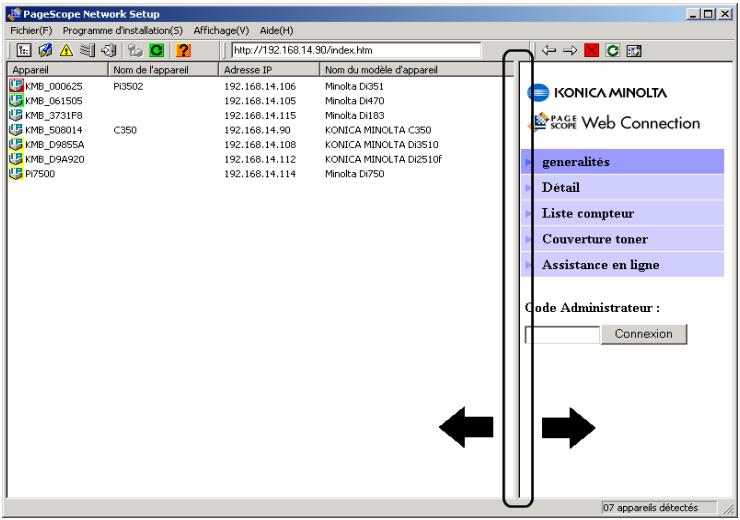Click the import arrow toolbar icon

(109, 50)
